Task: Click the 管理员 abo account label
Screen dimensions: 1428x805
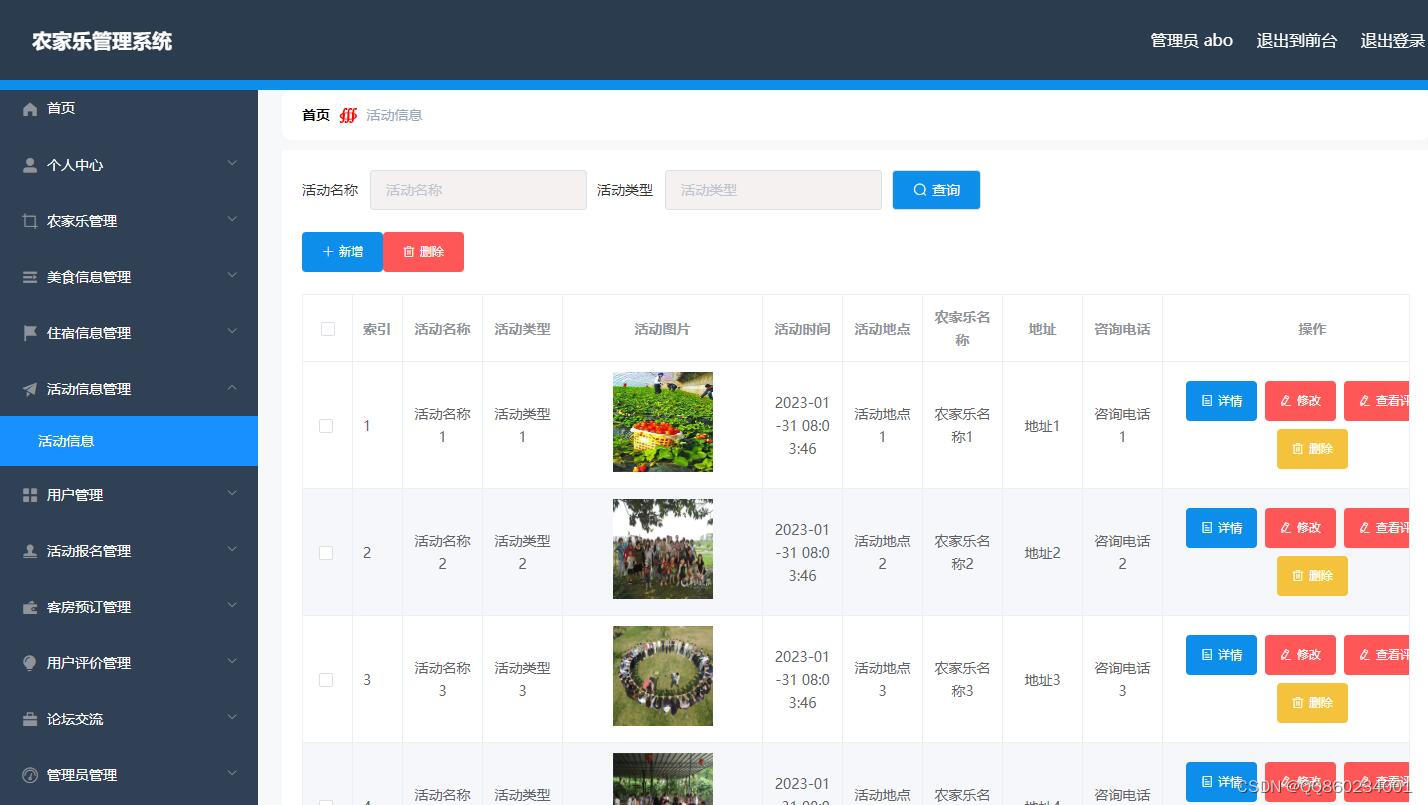Action: pos(1191,41)
